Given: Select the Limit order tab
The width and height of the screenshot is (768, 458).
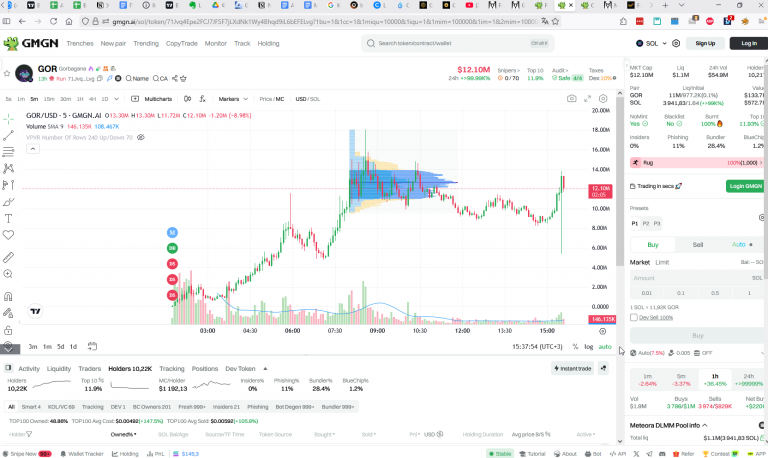Looking at the screenshot, I should click(662, 262).
